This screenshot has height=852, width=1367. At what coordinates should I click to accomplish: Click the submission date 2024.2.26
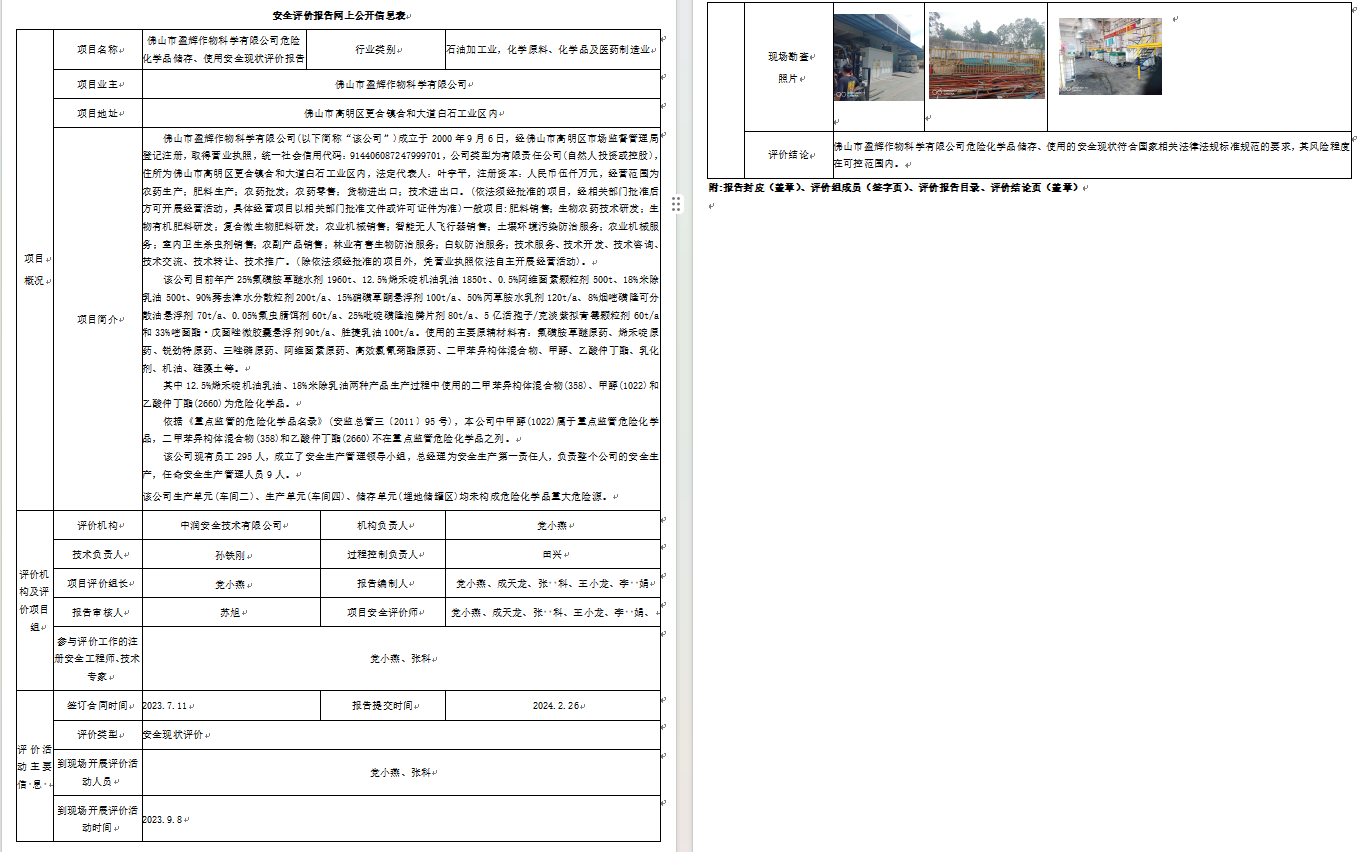(556, 705)
